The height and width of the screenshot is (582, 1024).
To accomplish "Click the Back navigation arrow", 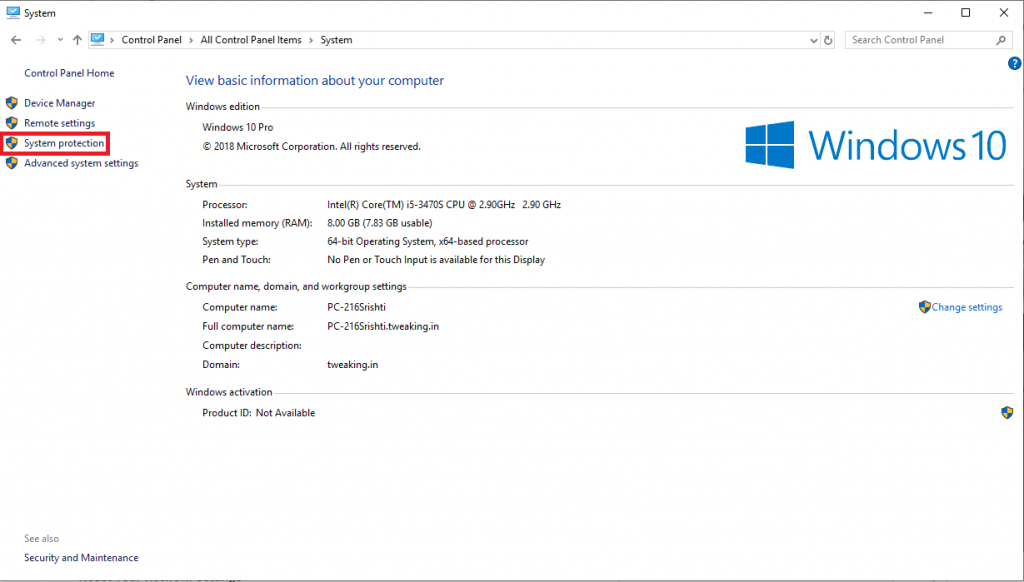I will [16, 40].
